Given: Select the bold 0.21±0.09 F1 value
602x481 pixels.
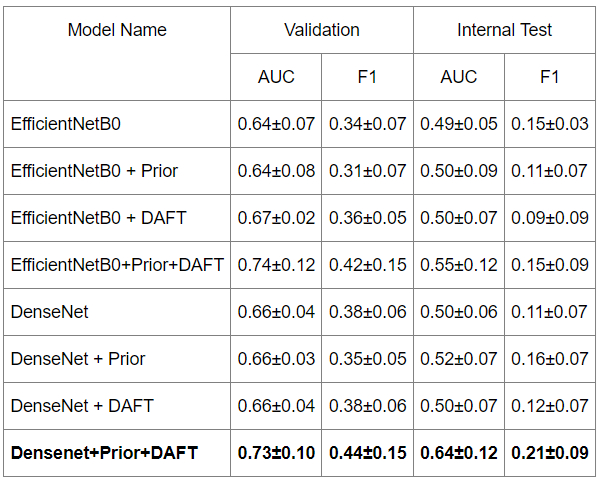Looking at the screenshot, I should (x=550, y=453).
